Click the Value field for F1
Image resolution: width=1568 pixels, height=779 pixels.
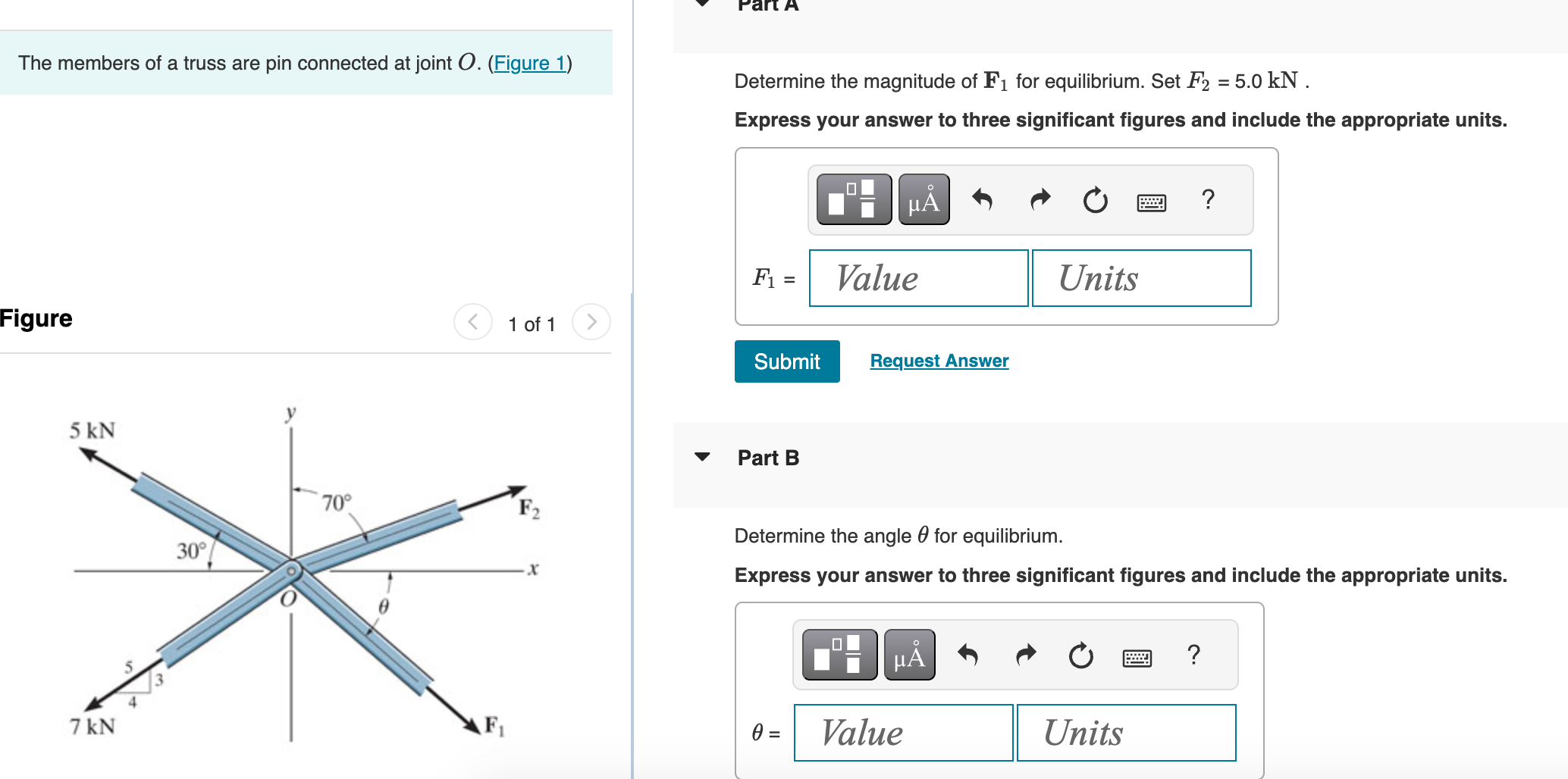coord(917,278)
